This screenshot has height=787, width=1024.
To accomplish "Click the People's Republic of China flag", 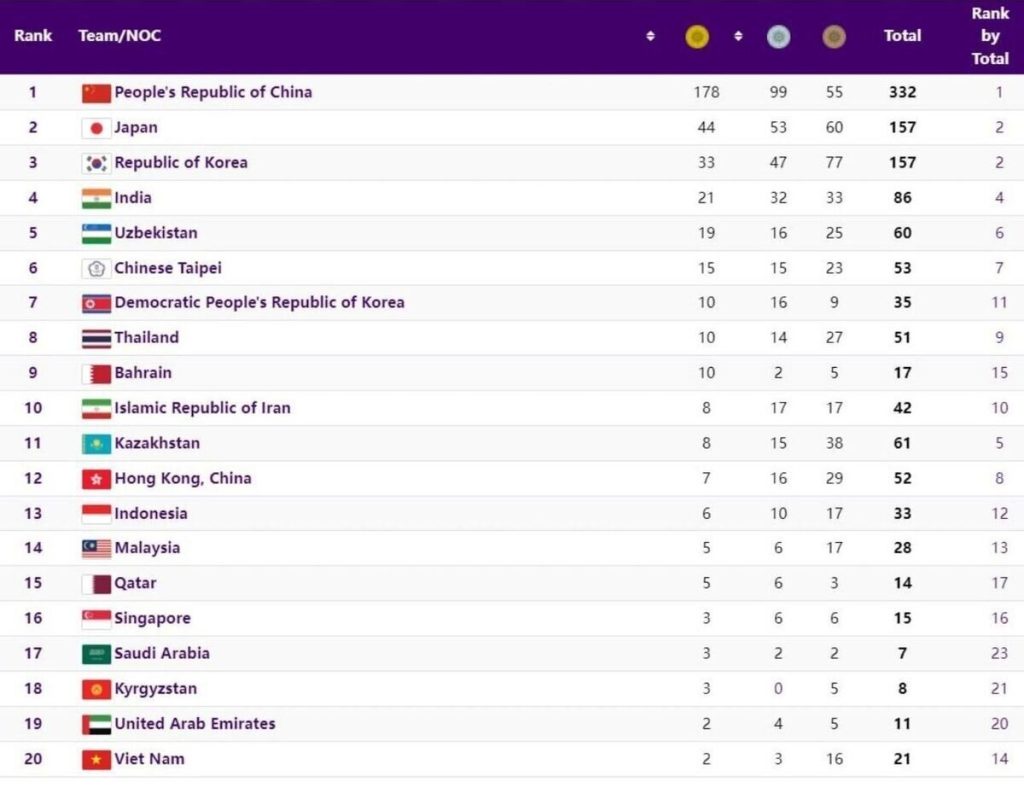I will (96, 93).
